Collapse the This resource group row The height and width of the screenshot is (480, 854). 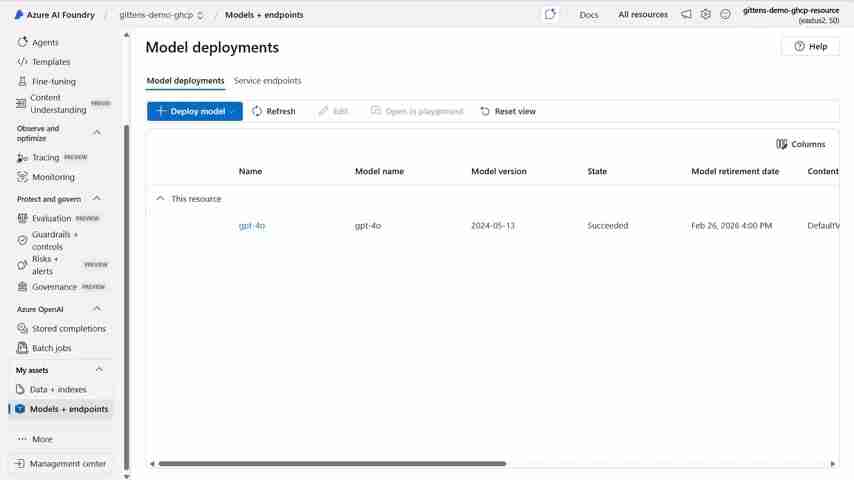(x=160, y=198)
